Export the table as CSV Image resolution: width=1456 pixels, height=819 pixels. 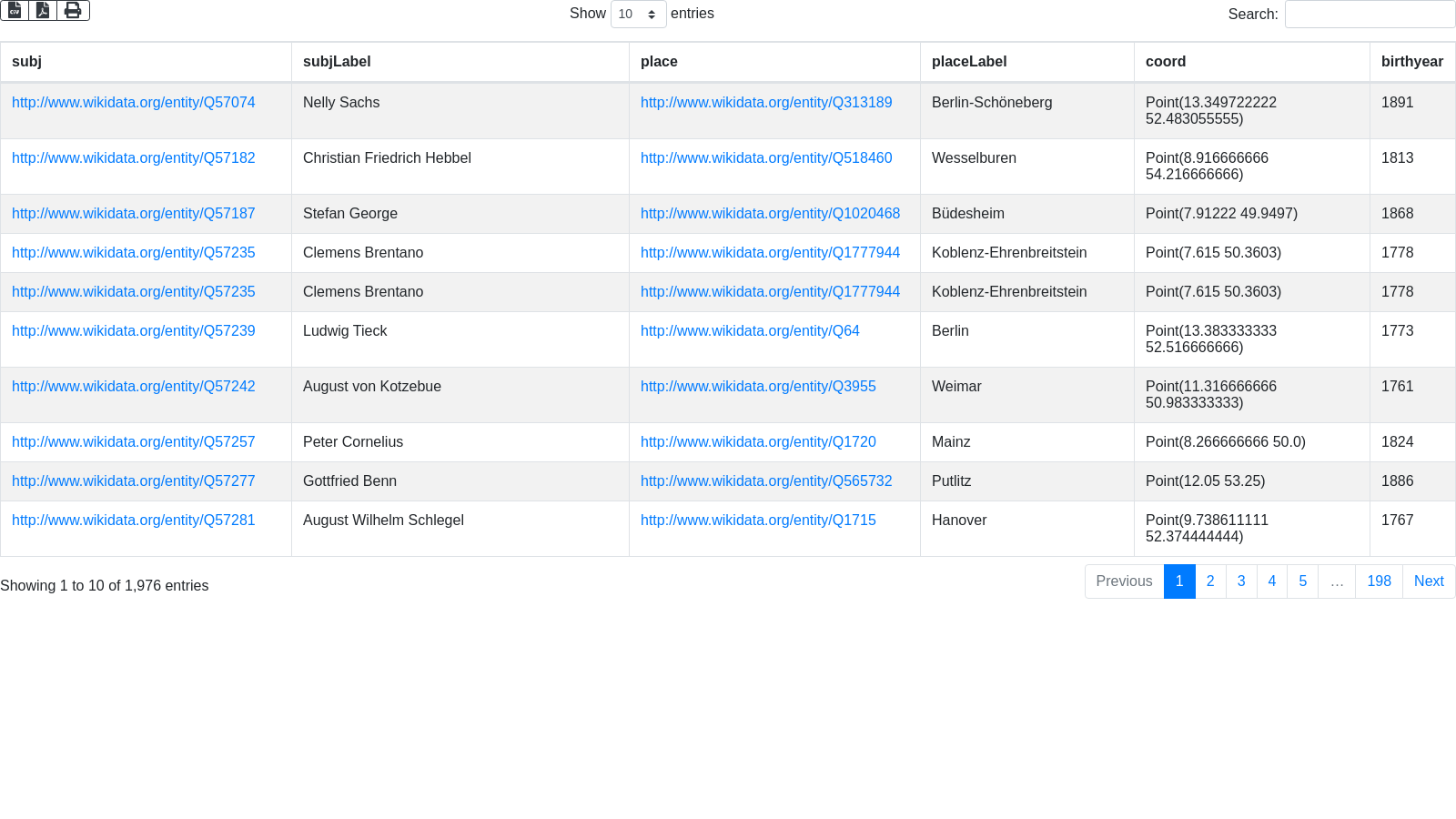[15, 10]
